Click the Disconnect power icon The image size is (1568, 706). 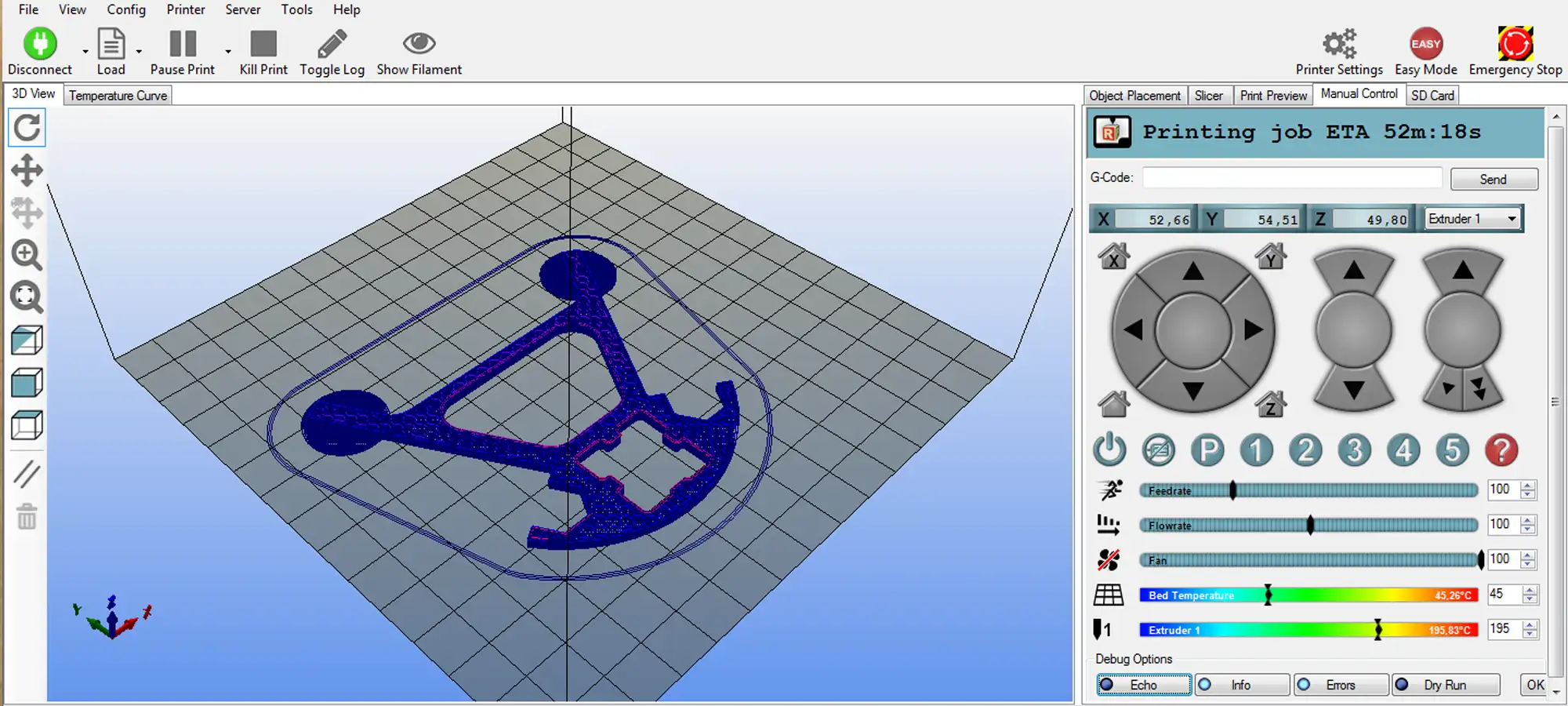point(40,44)
